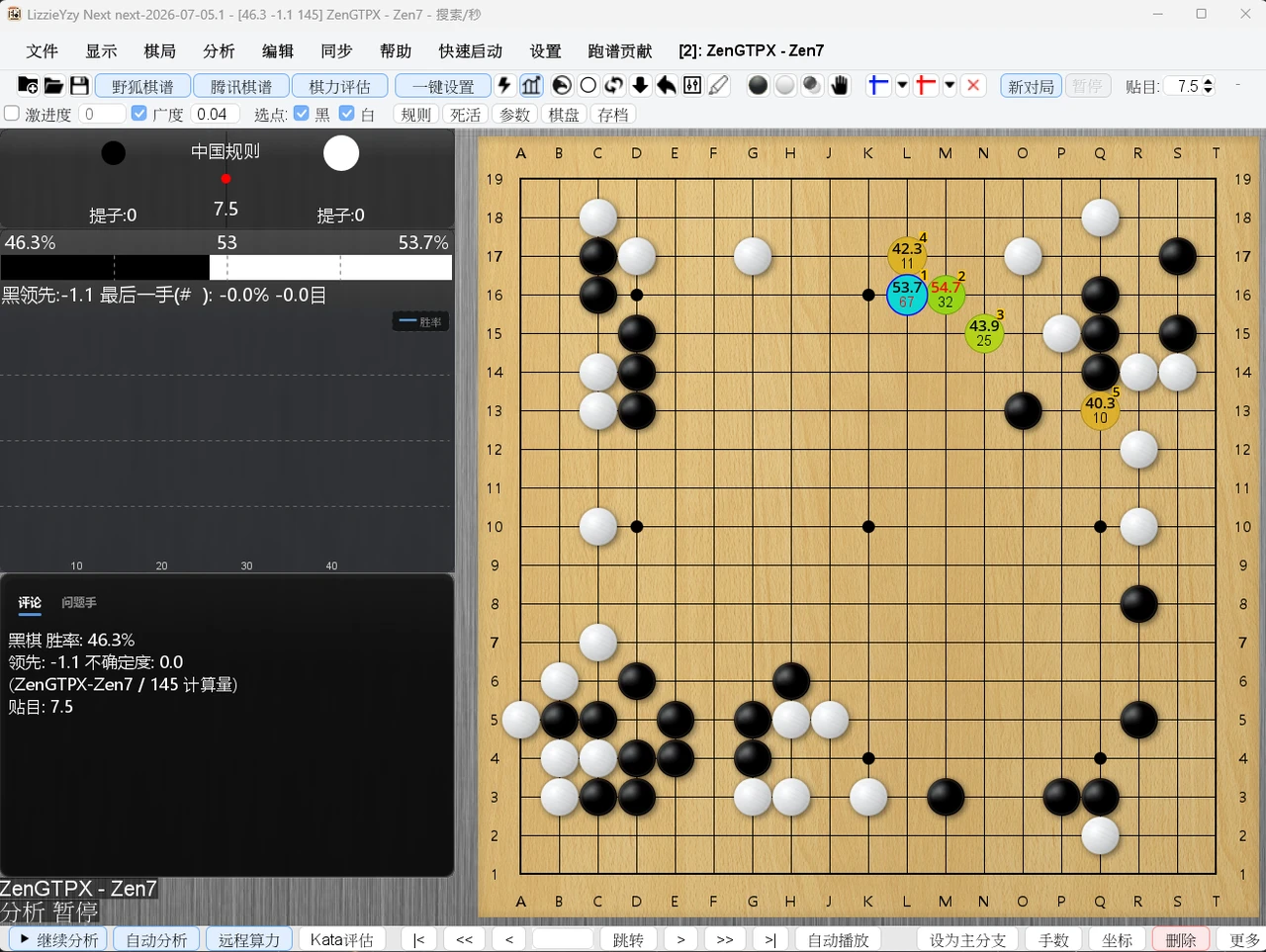The height and width of the screenshot is (952, 1266).
Task: Click the new game file icon with plus
Action: (x=28, y=86)
